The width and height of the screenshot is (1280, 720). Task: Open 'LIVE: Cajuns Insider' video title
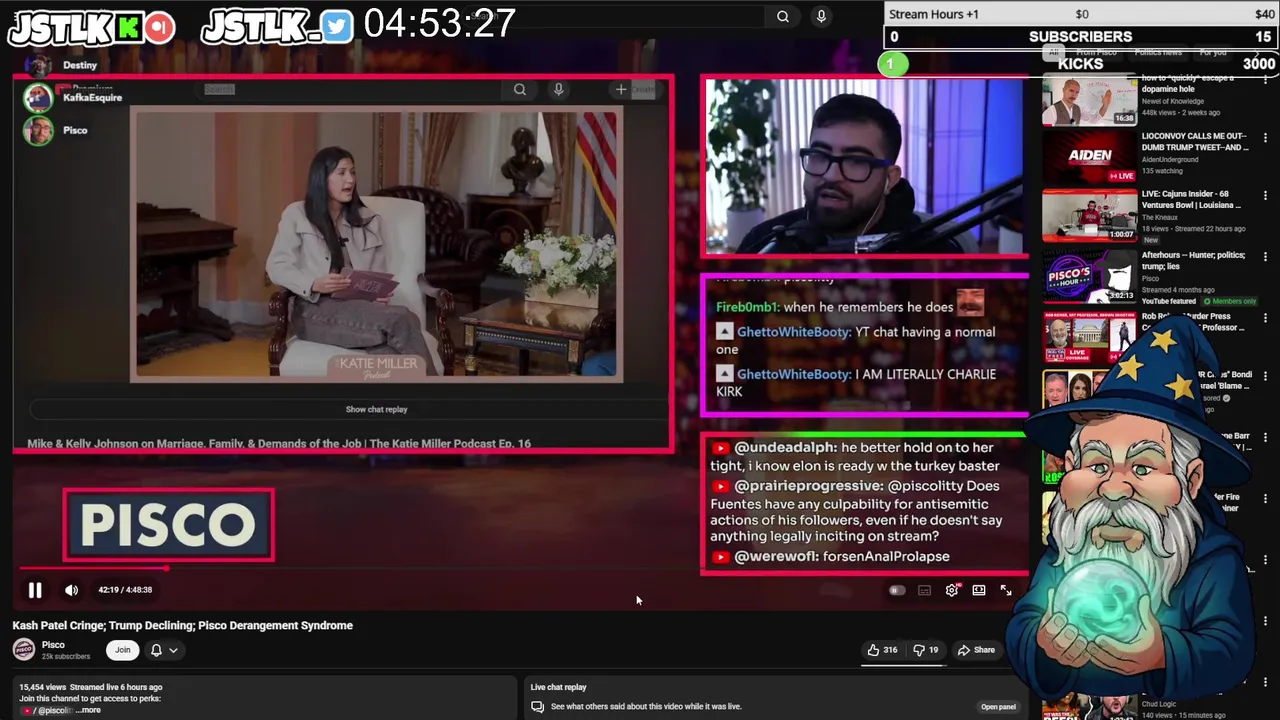click(x=1191, y=199)
